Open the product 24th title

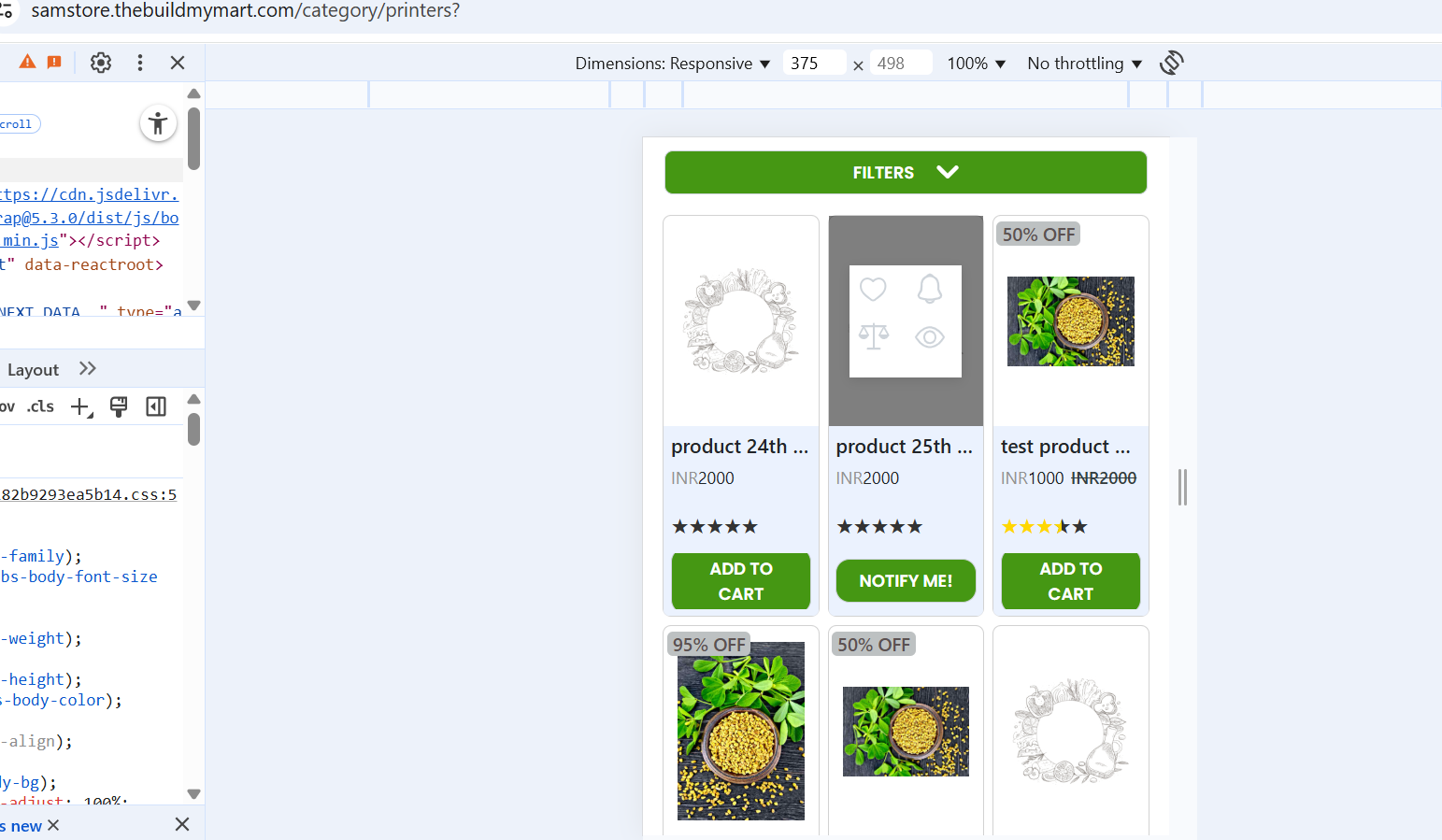740,447
